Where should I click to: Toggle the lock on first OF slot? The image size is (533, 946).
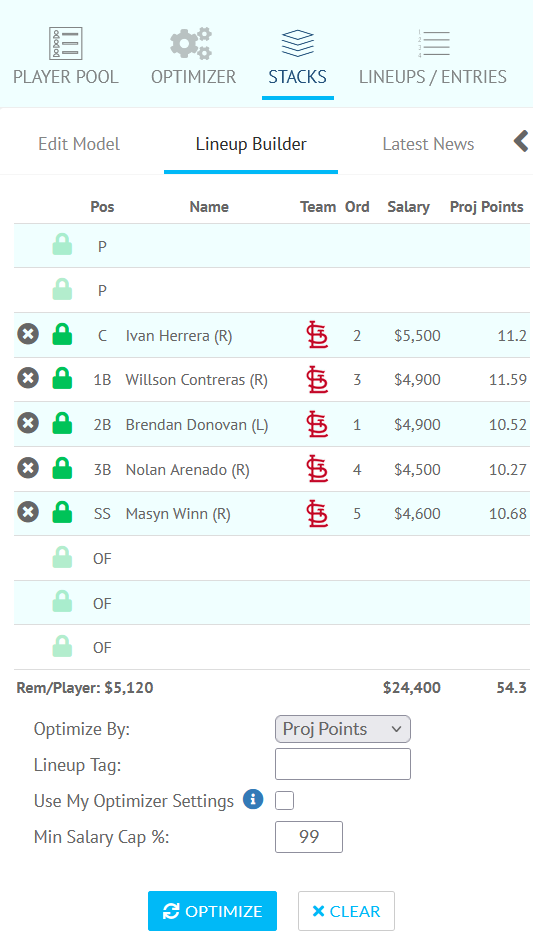point(62,557)
